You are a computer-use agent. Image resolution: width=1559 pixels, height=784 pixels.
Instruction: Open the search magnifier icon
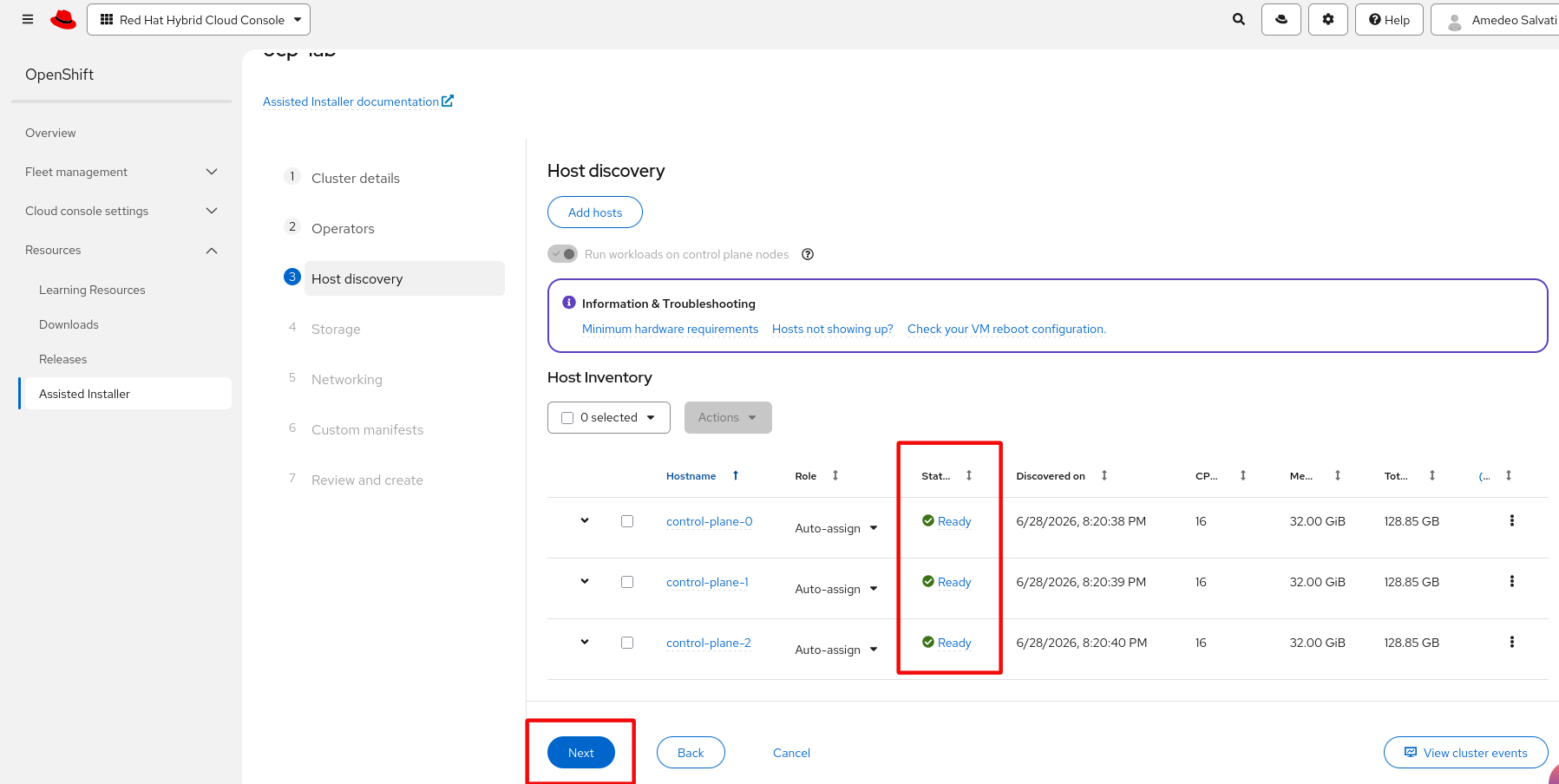tap(1239, 19)
